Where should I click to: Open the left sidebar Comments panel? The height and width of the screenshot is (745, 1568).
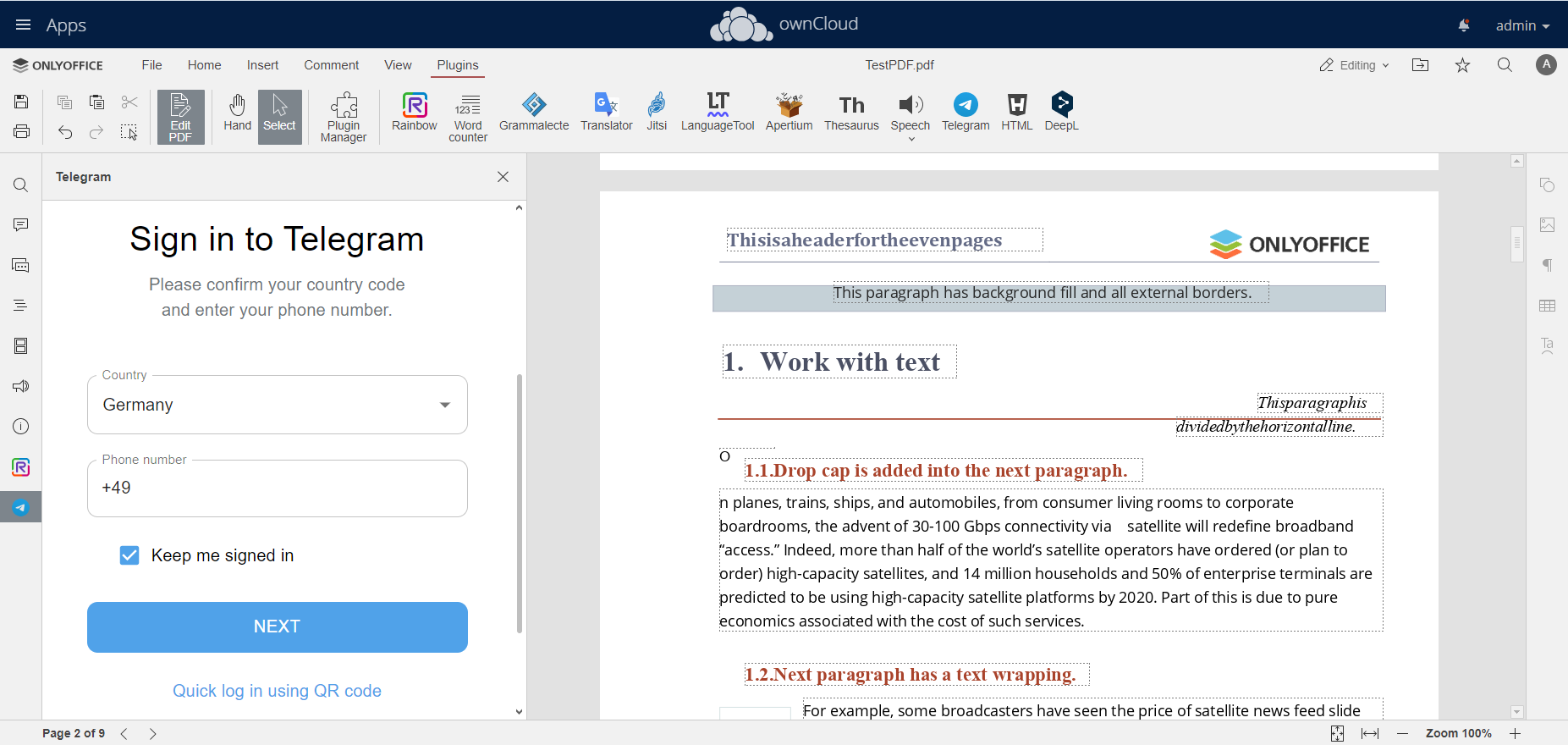pos(21,225)
